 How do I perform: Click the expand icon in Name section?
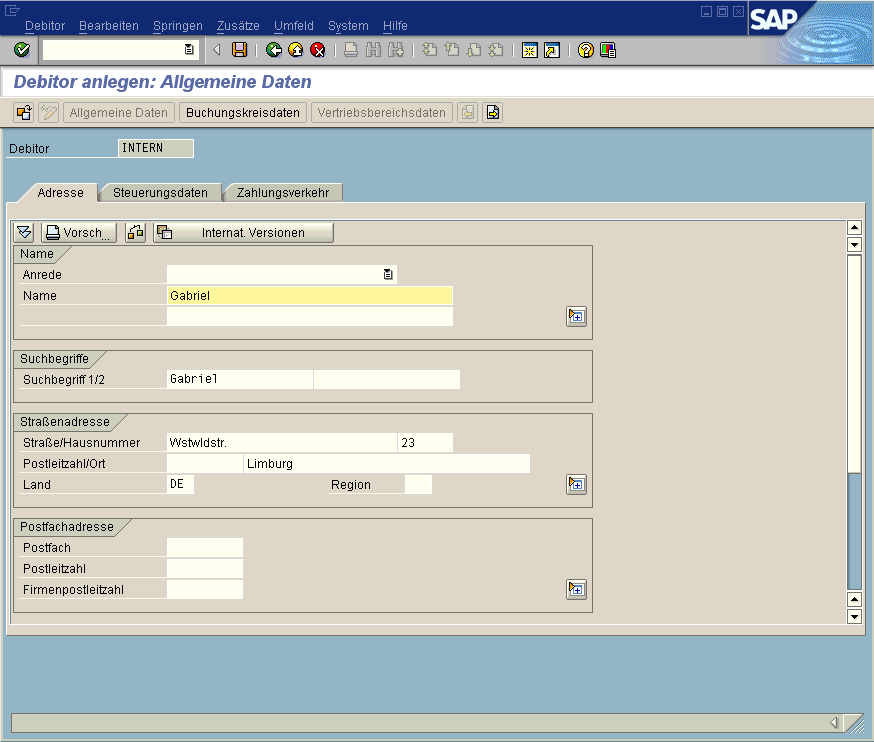[x=576, y=317]
